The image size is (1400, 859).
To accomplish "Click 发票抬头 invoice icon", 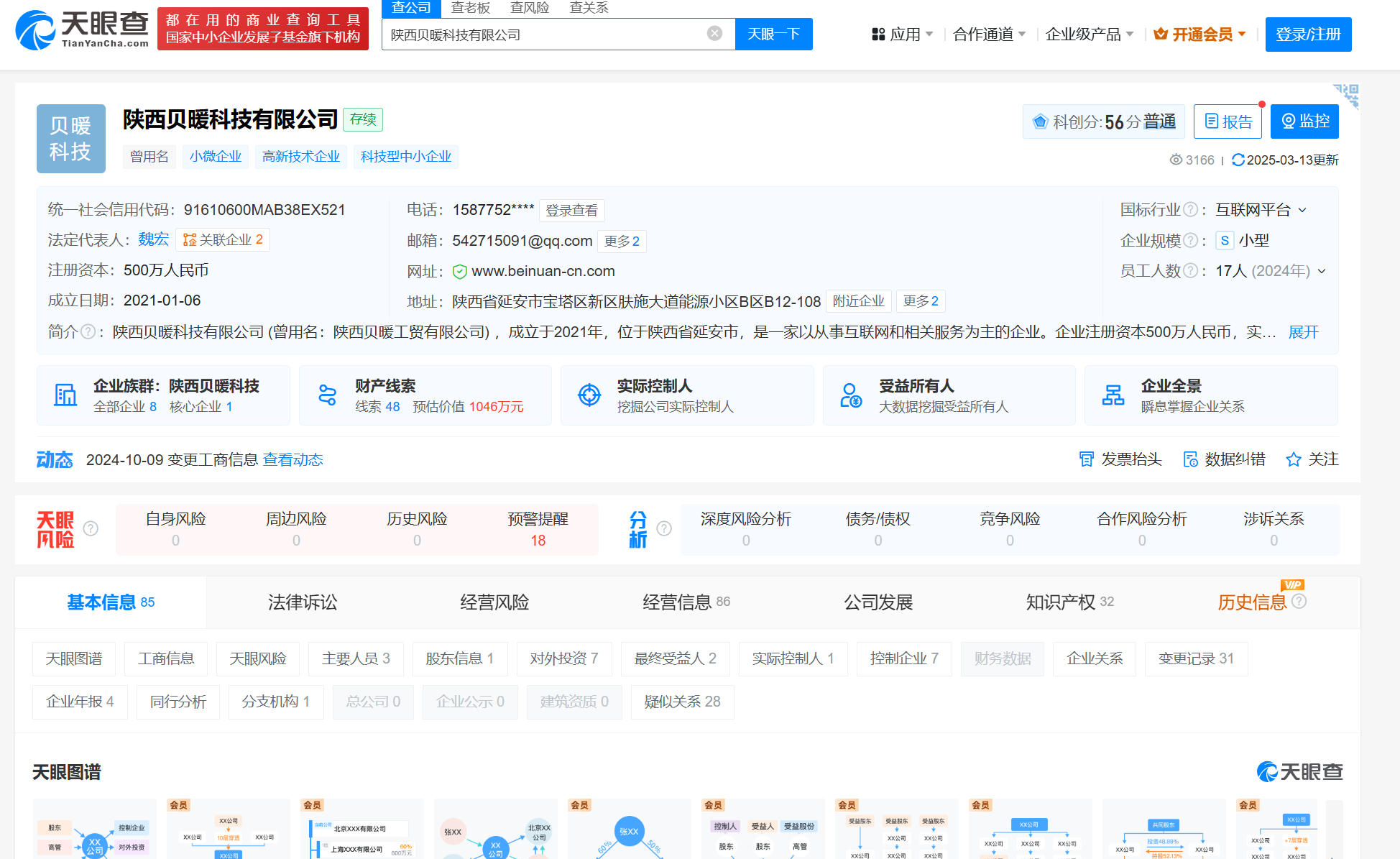I will [1087, 459].
